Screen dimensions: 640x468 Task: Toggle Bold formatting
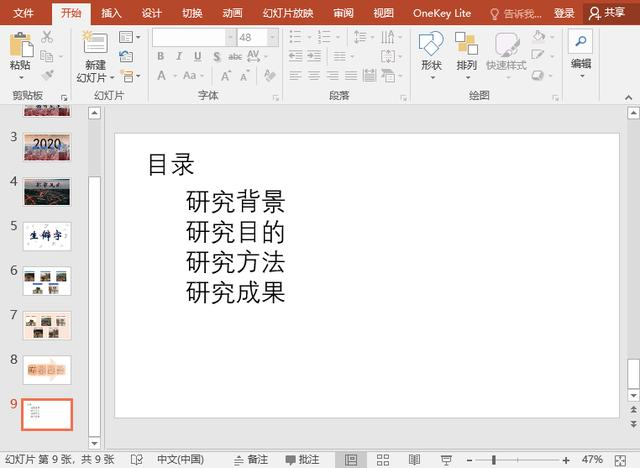pyautogui.click(x=161, y=56)
